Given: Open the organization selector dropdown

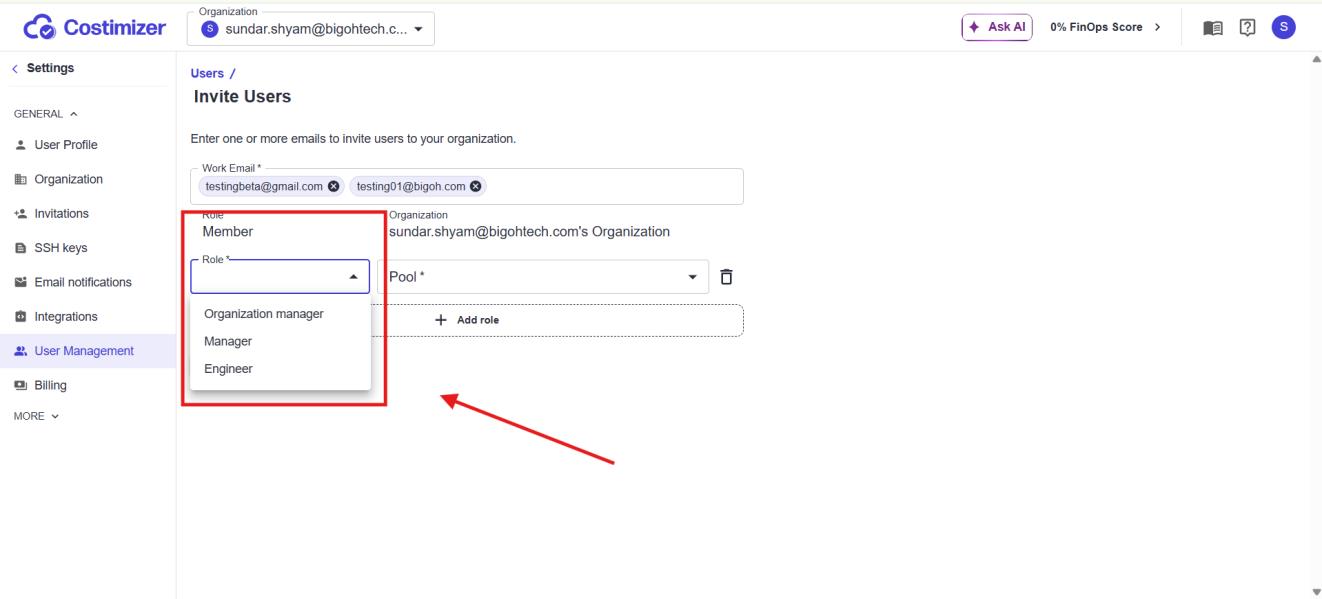Looking at the screenshot, I should click(x=310, y=28).
